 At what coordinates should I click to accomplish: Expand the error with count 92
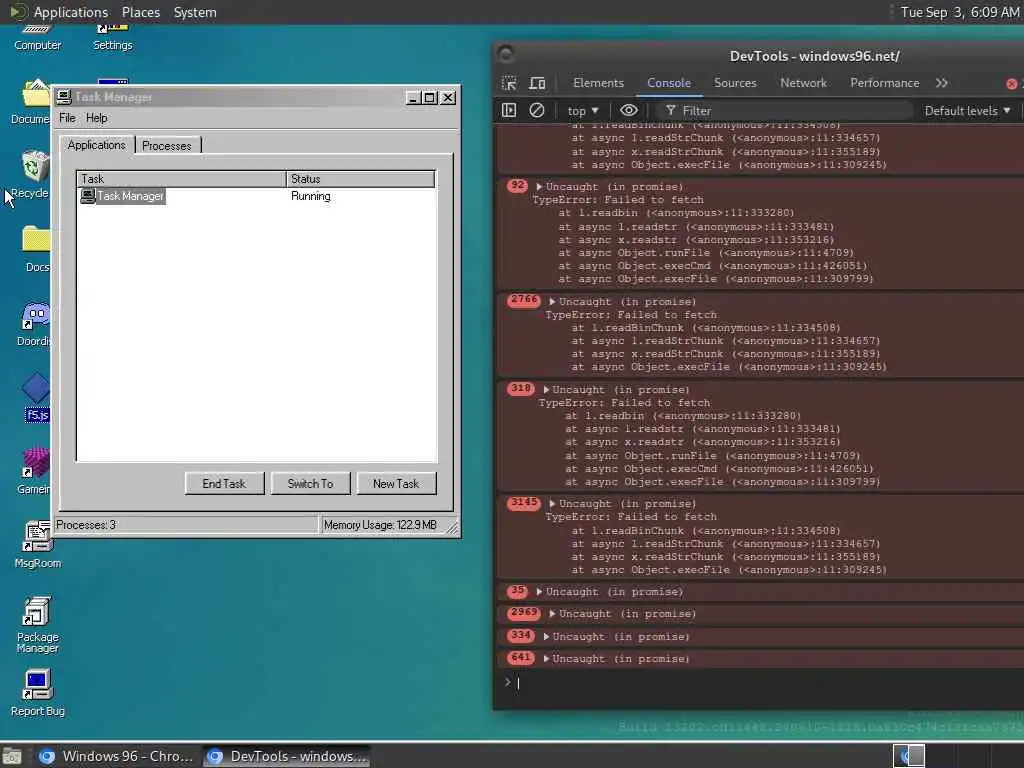(x=539, y=187)
